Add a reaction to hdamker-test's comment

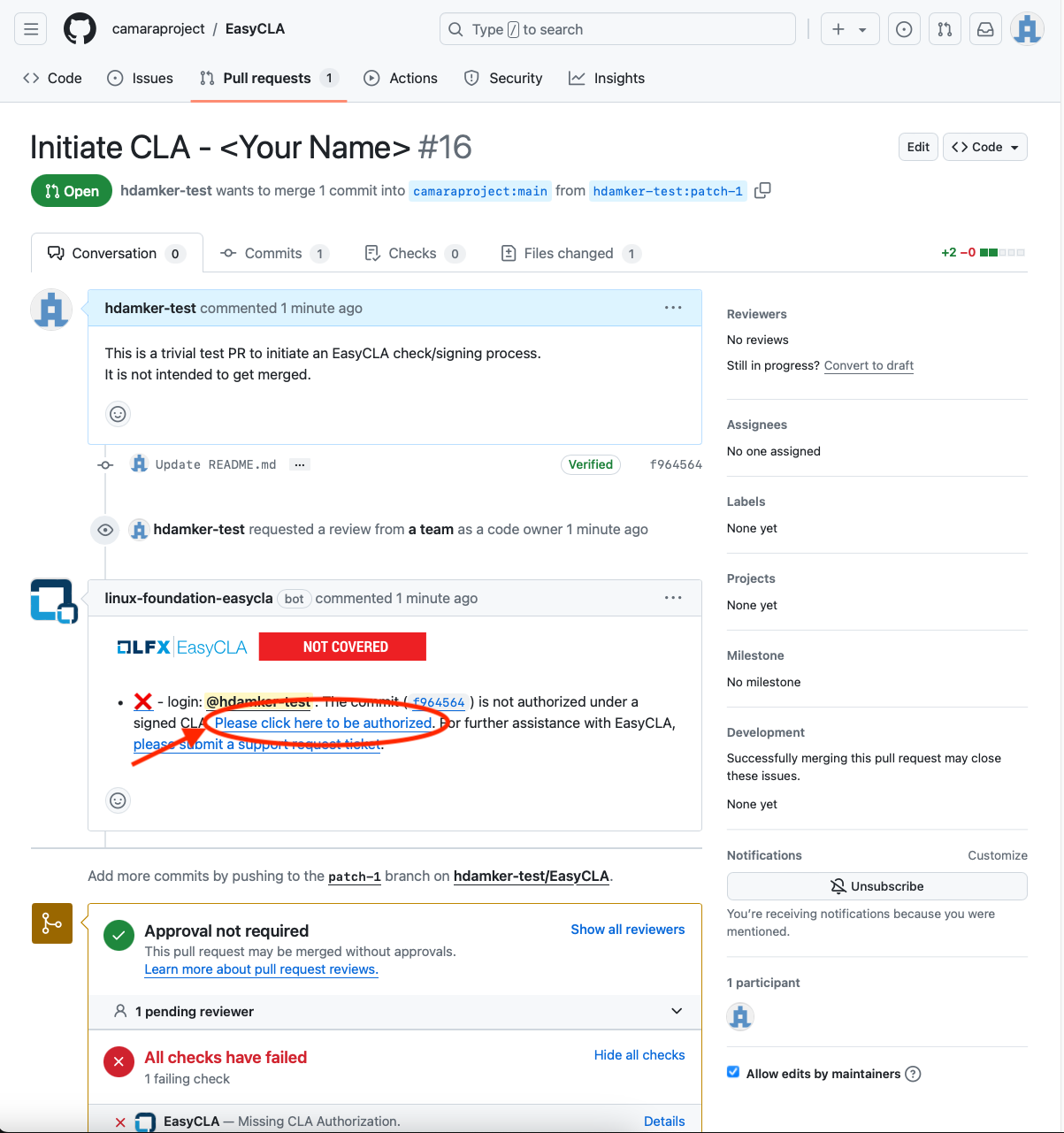(118, 414)
